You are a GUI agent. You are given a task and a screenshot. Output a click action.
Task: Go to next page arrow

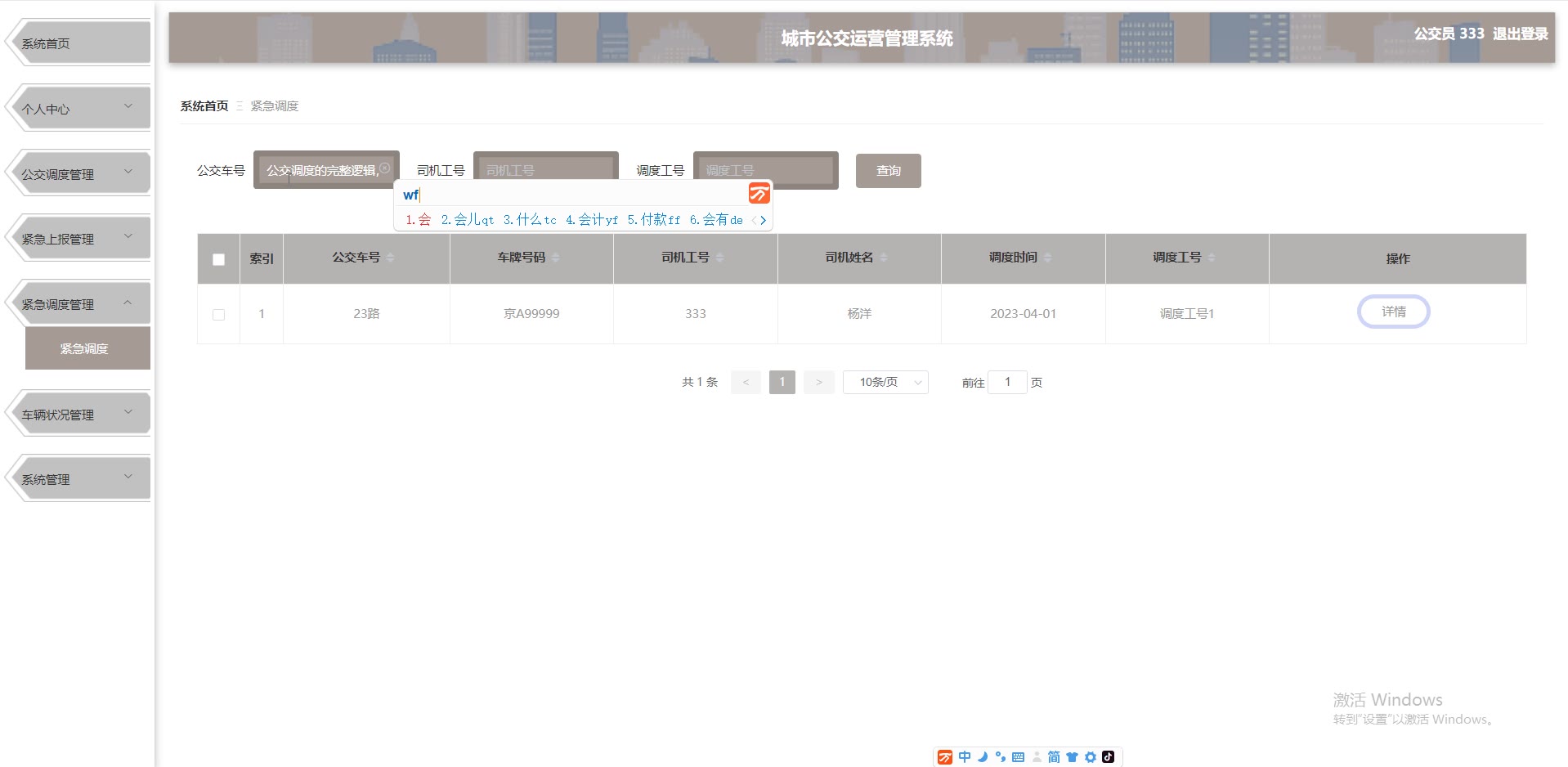pyautogui.click(x=819, y=382)
